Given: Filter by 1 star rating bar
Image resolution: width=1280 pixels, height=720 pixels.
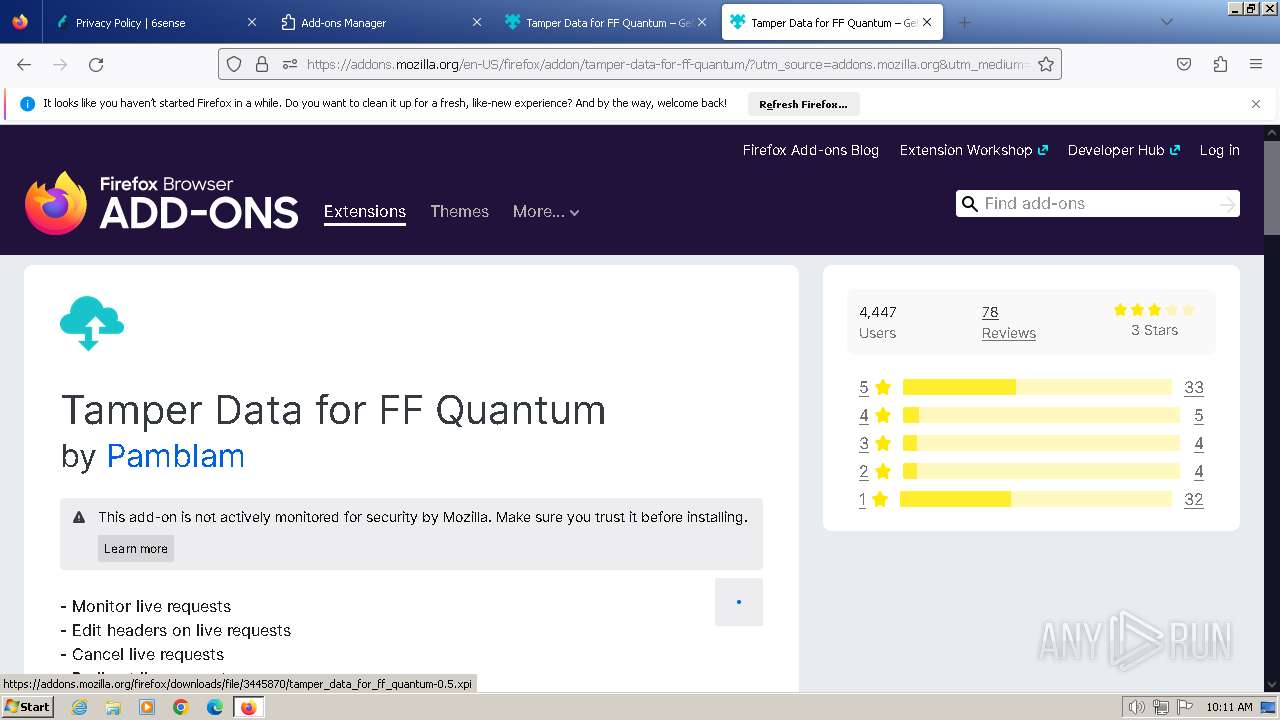Looking at the screenshot, I should (1036, 499).
